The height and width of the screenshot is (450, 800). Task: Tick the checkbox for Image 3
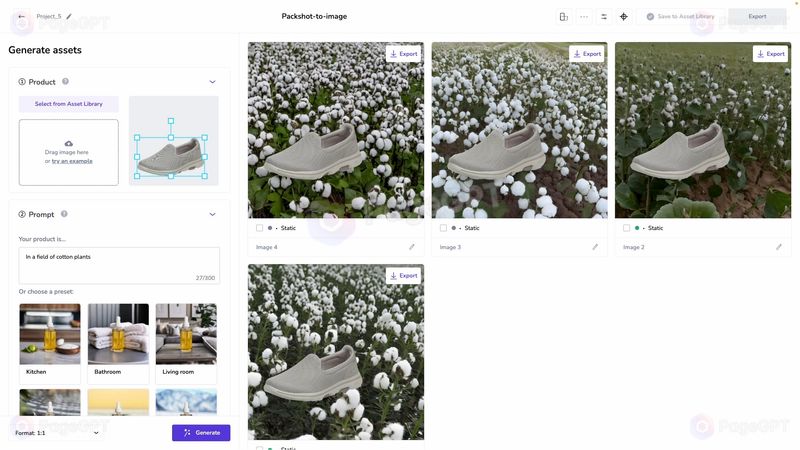(x=443, y=228)
